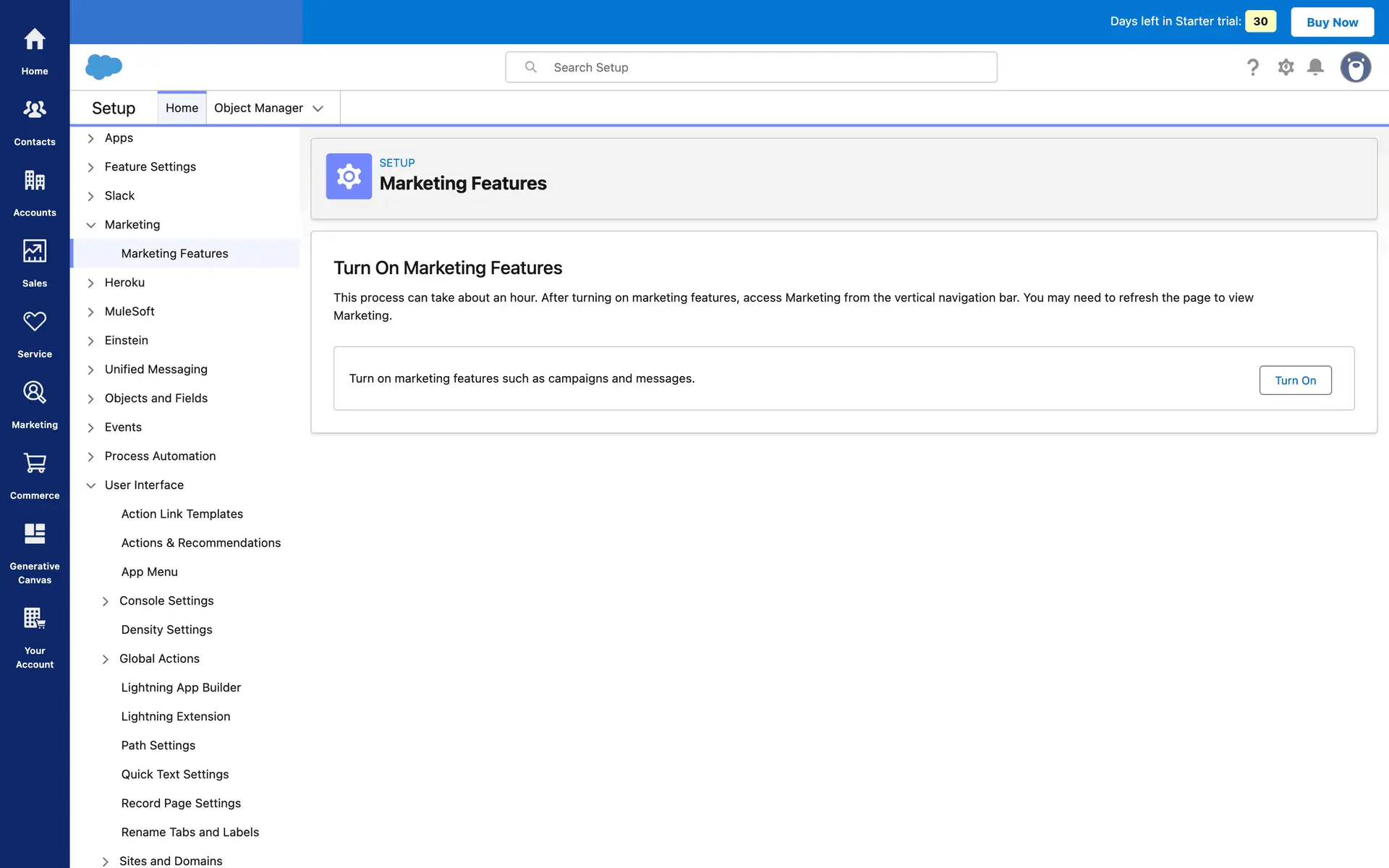1389x868 pixels.
Task: Expand the Einstein setup section
Action: pyautogui.click(x=91, y=341)
